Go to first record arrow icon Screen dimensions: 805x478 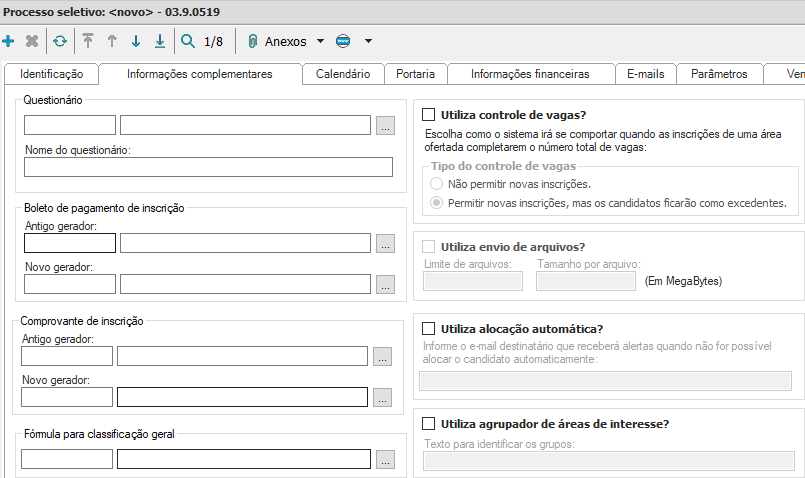(x=88, y=41)
